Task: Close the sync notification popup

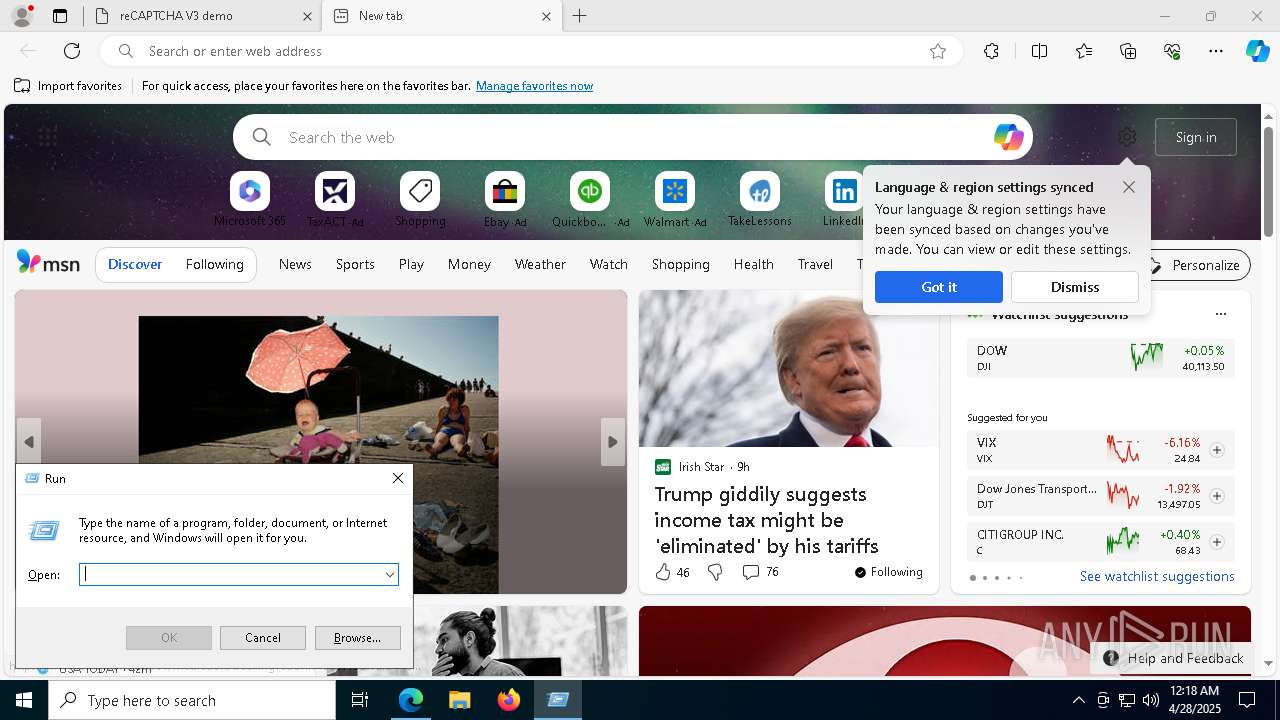Action: [1129, 187]
